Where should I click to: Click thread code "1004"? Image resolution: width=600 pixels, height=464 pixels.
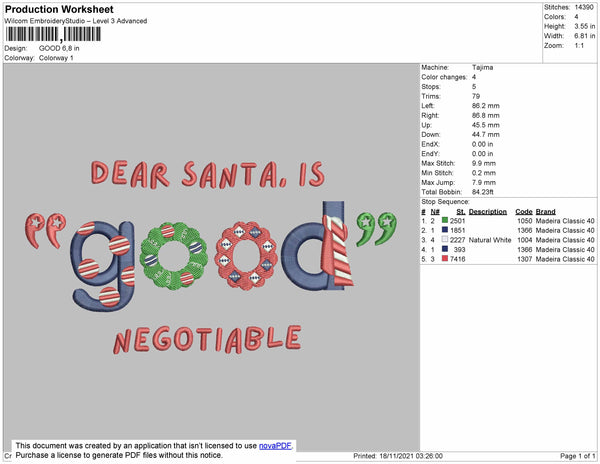(525, 240)
